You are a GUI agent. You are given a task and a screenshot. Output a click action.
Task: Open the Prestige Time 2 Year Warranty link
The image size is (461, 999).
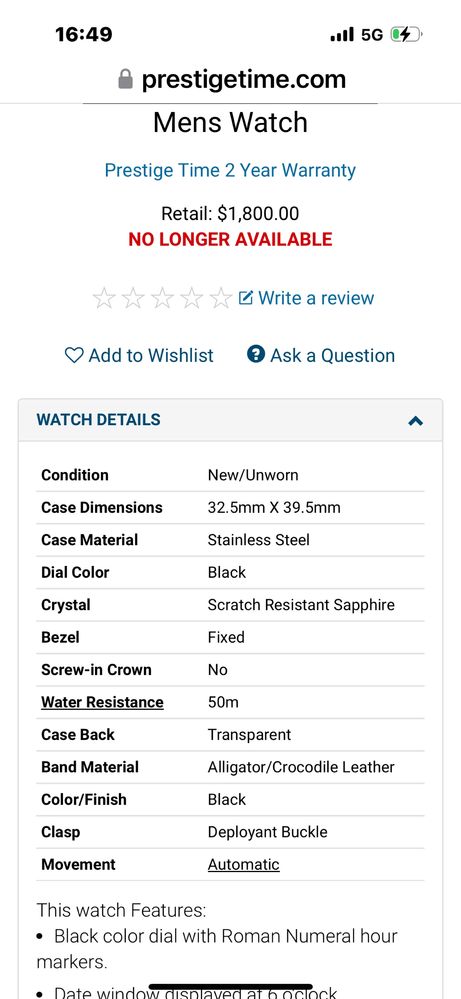230,170
